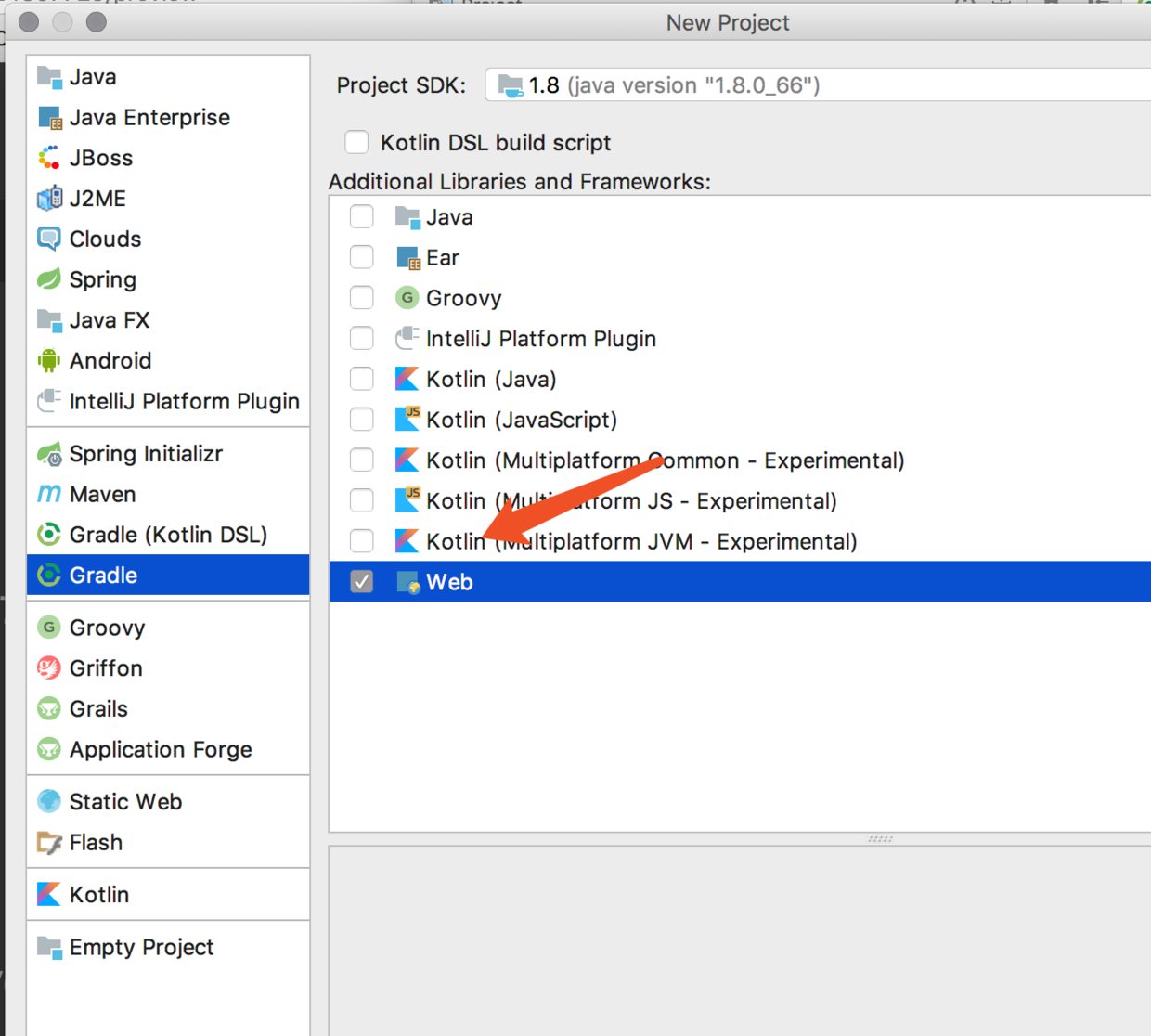Image resolution: width=1151 pixels, height=1036 pixels.
Task: Click the Spring leaf icon
Action: tap(49, 279)
